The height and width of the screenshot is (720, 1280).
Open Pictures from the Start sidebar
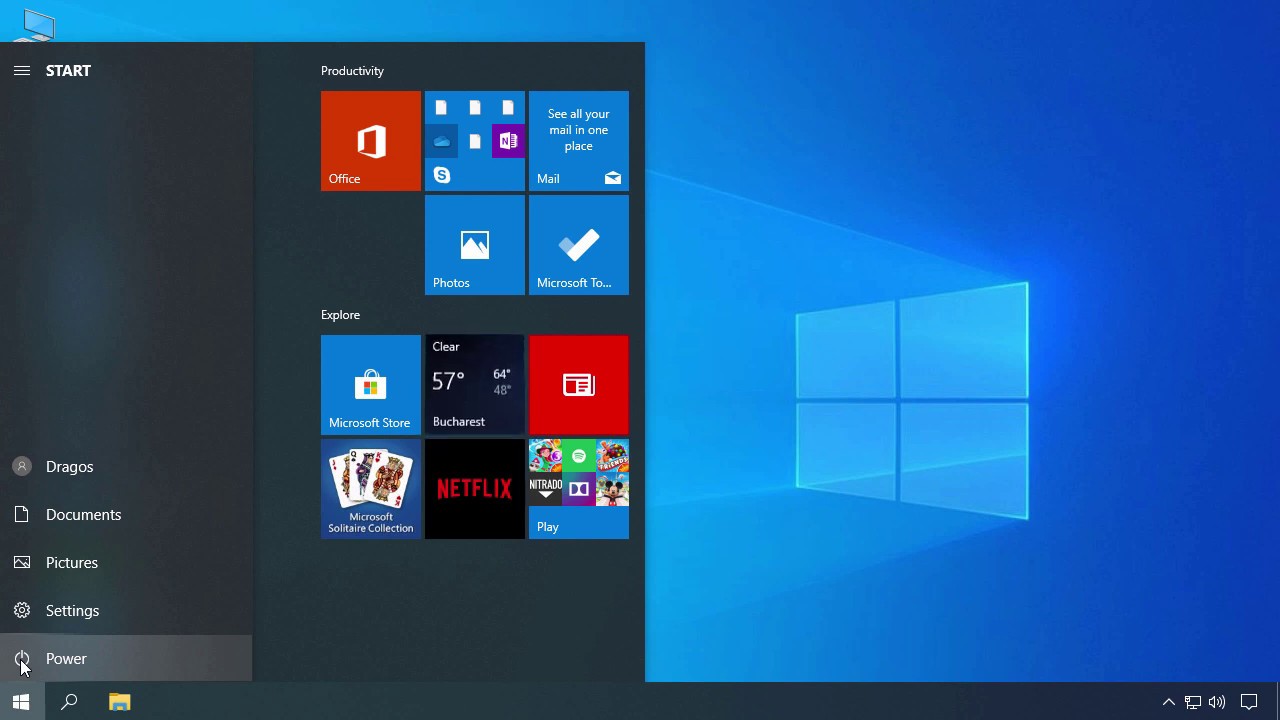pyautogui.click(x=71, y=562)
